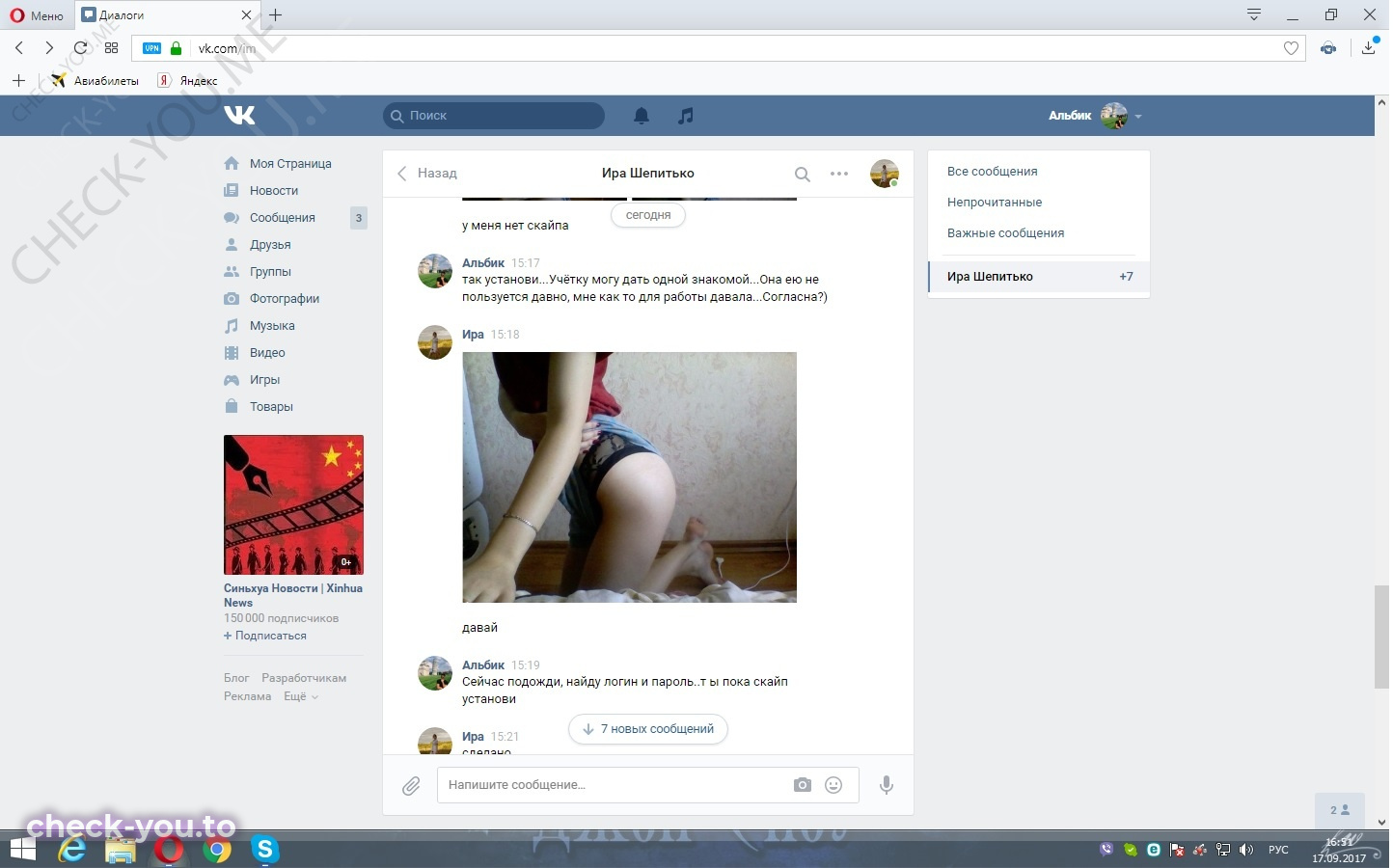Open File Explorer from taskbar

[121, 850]
